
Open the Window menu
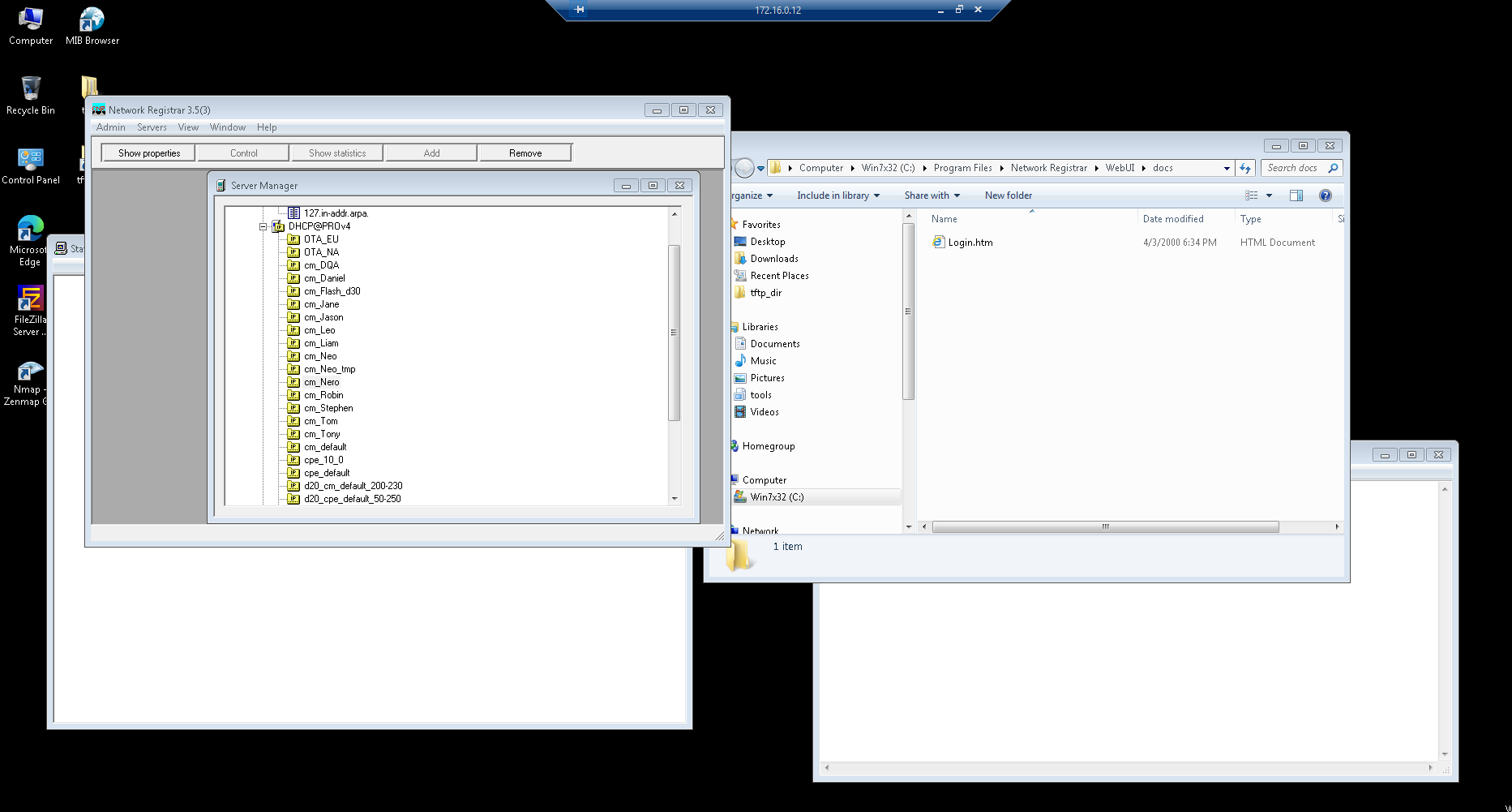click(227, 127)
